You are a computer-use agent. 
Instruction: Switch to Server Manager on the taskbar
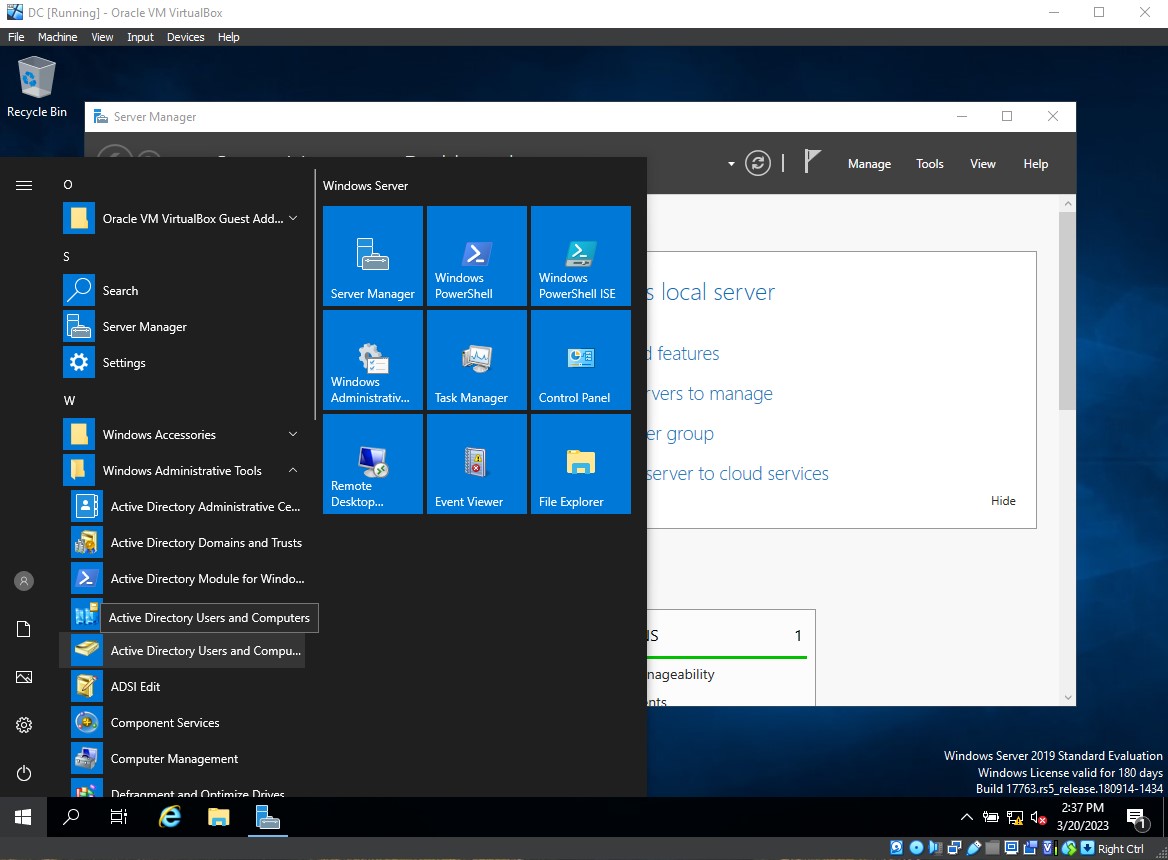tap(267, 817)
